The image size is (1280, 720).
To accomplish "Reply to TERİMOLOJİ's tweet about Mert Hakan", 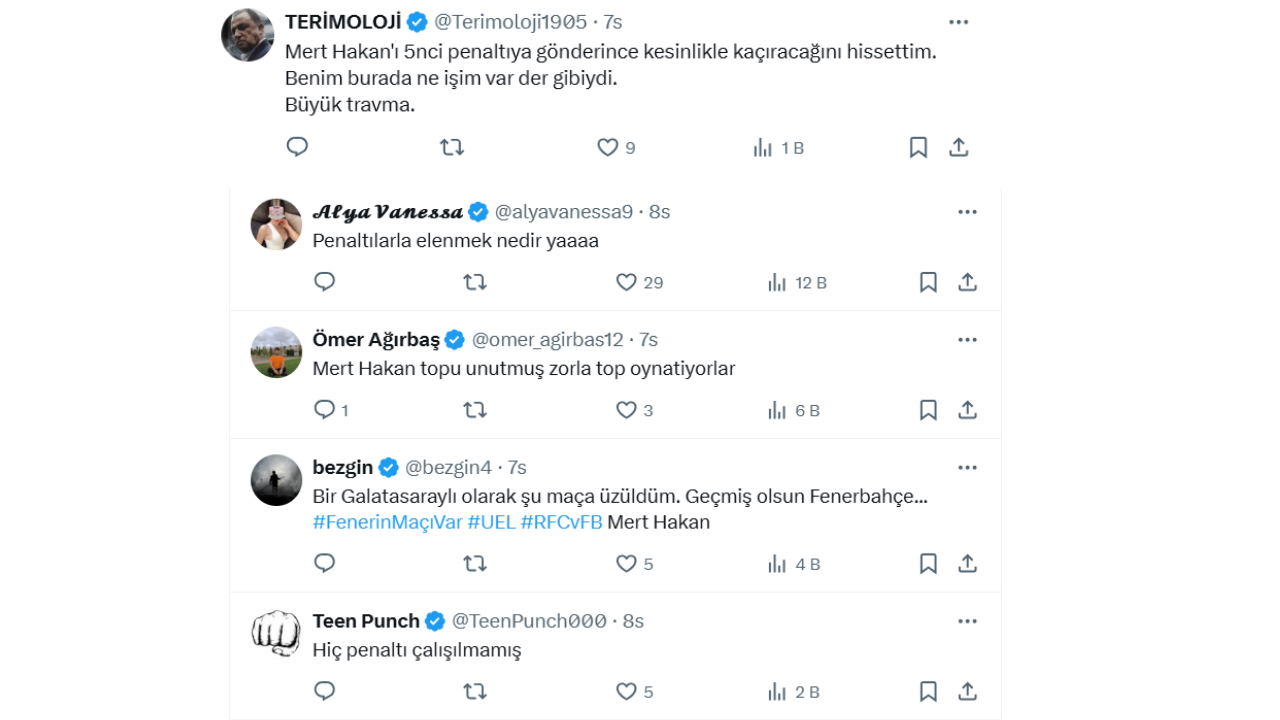I will (297, 146).
